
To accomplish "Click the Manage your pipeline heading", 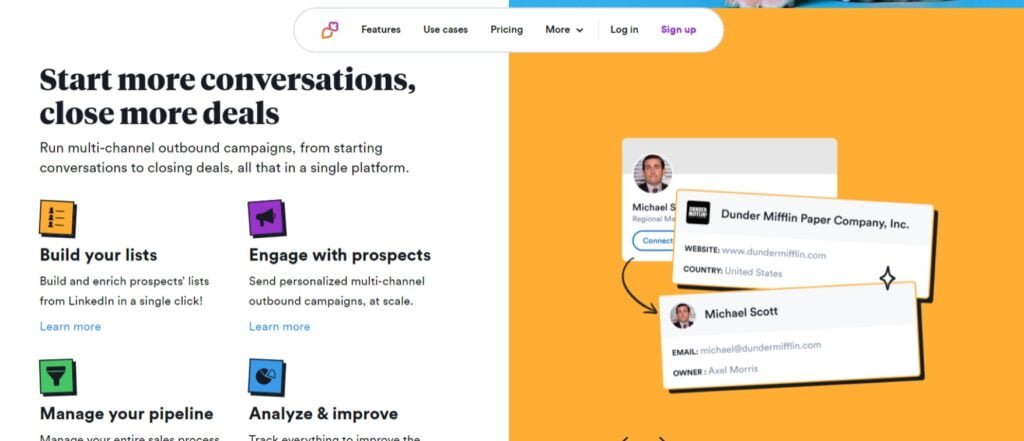I will point(127,414).
